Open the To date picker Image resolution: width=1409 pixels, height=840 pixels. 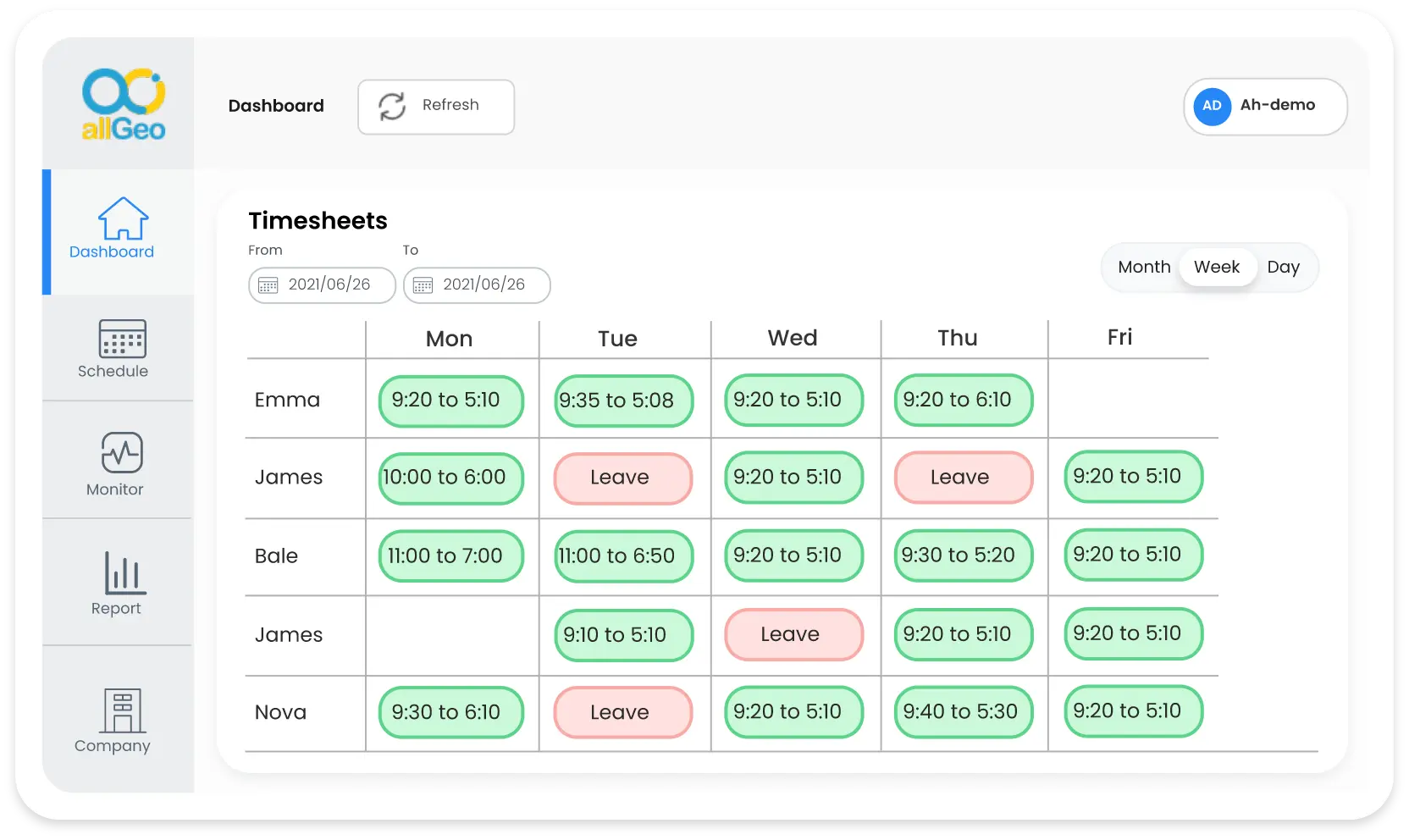tap(477, 285)
